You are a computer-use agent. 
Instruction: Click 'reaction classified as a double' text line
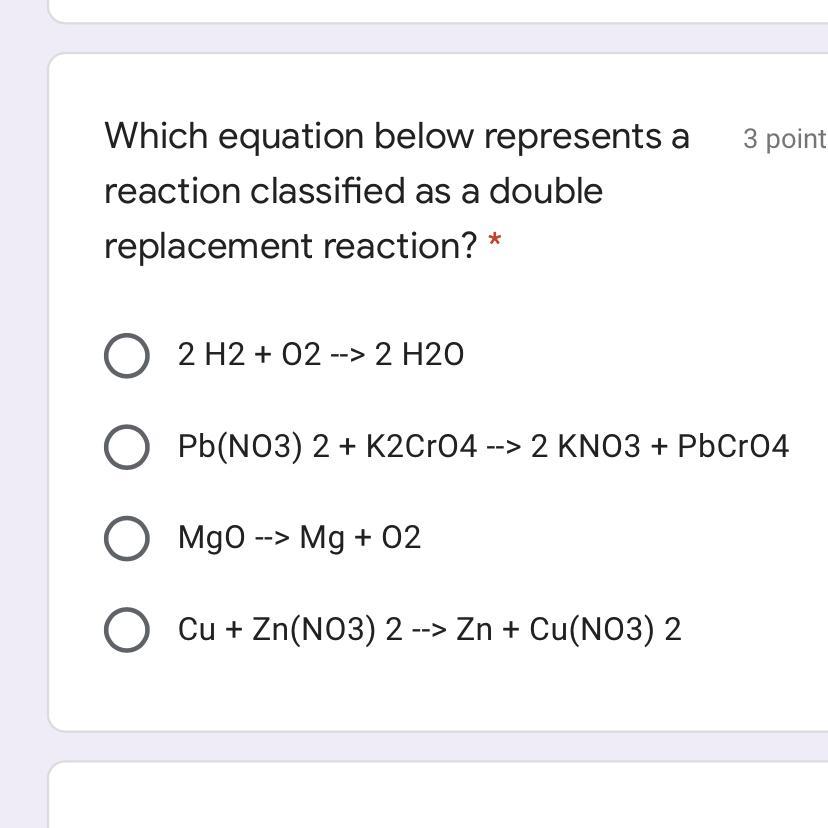coord(353,191)
